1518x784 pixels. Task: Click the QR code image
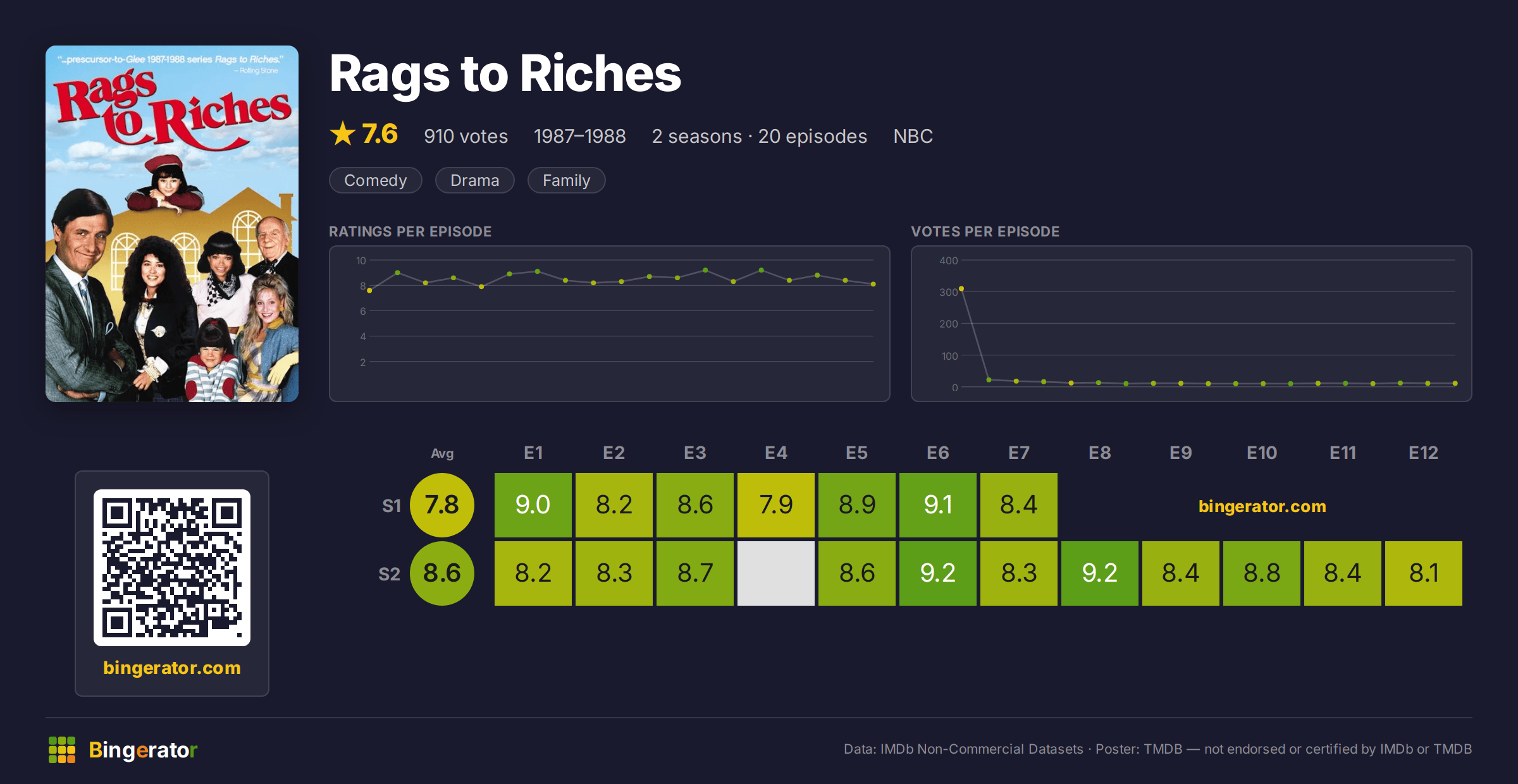pos(172,568)
